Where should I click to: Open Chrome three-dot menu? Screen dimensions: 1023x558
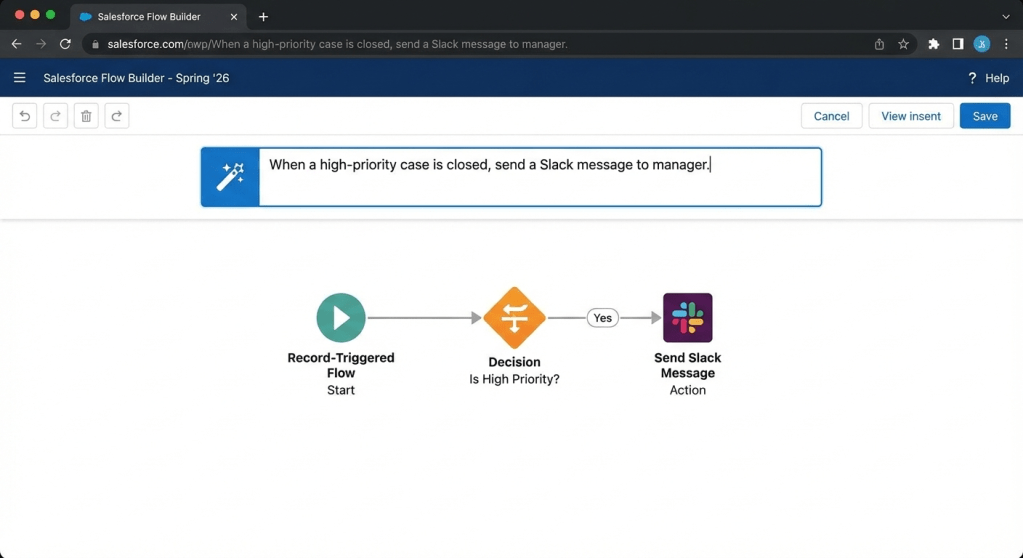1006,44
